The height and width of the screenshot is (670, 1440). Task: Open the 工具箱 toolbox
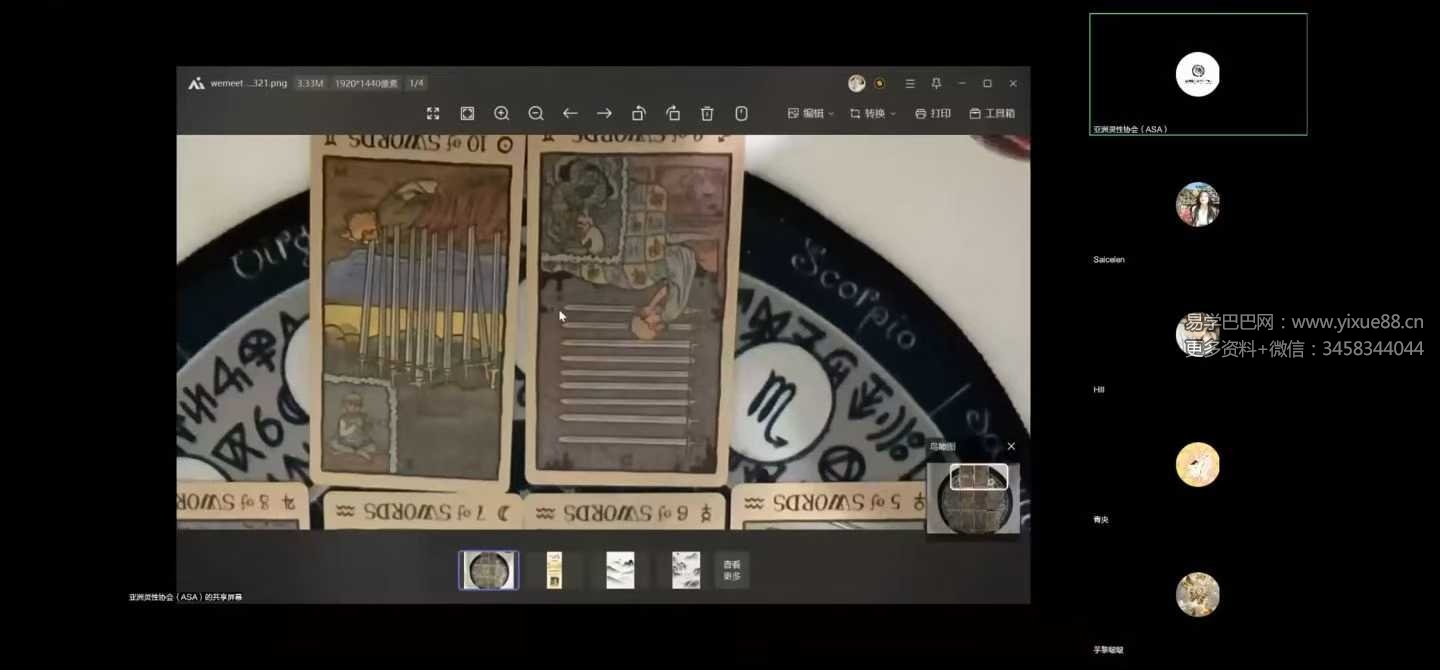pyautogui.click(x=992, y=114)
